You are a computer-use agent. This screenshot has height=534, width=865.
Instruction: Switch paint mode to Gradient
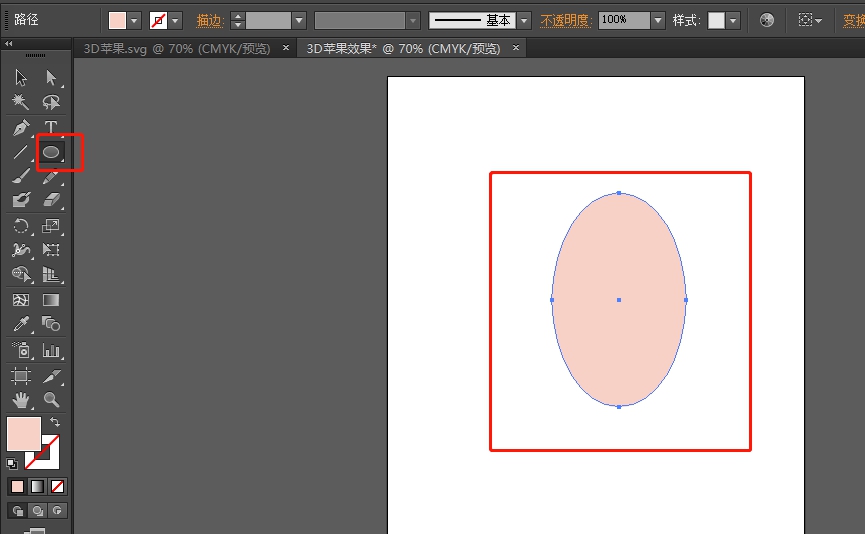point(37,487)
